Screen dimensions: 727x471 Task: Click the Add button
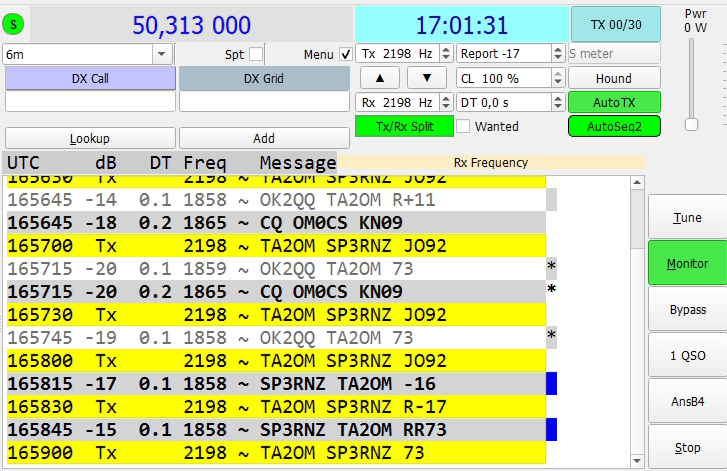pos(264,138)
